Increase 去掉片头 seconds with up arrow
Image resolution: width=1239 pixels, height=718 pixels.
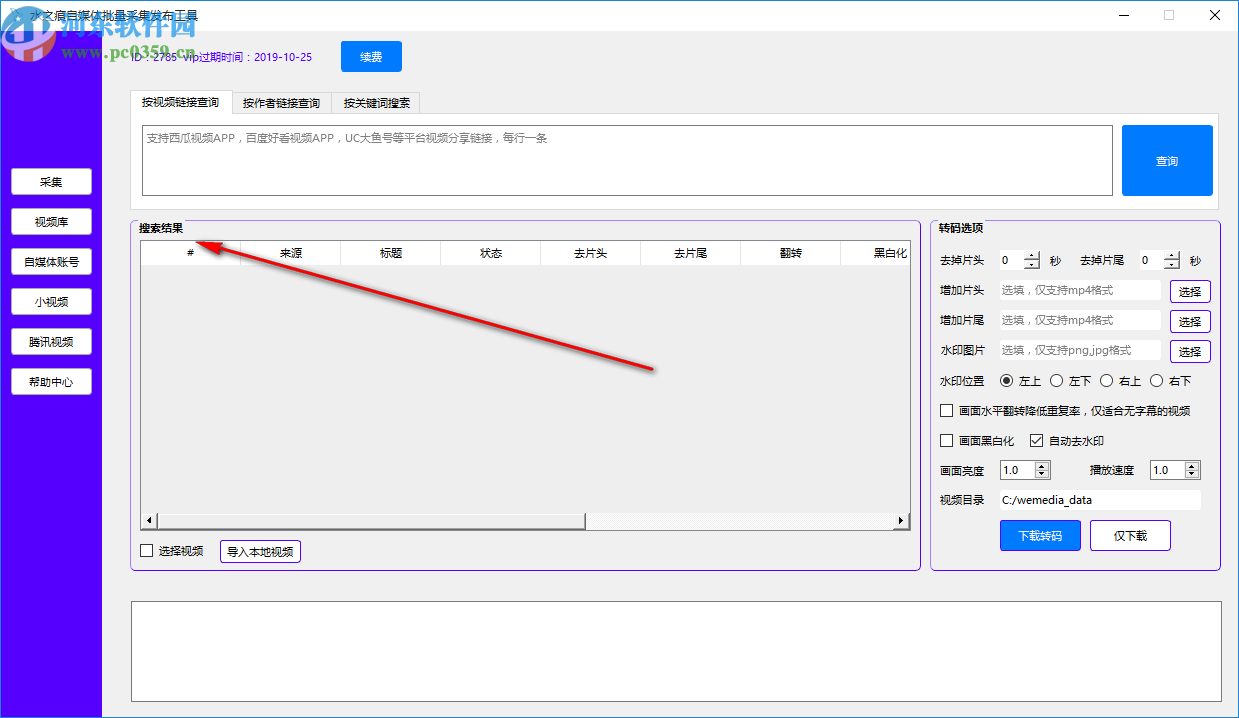tap(1033, 256)
